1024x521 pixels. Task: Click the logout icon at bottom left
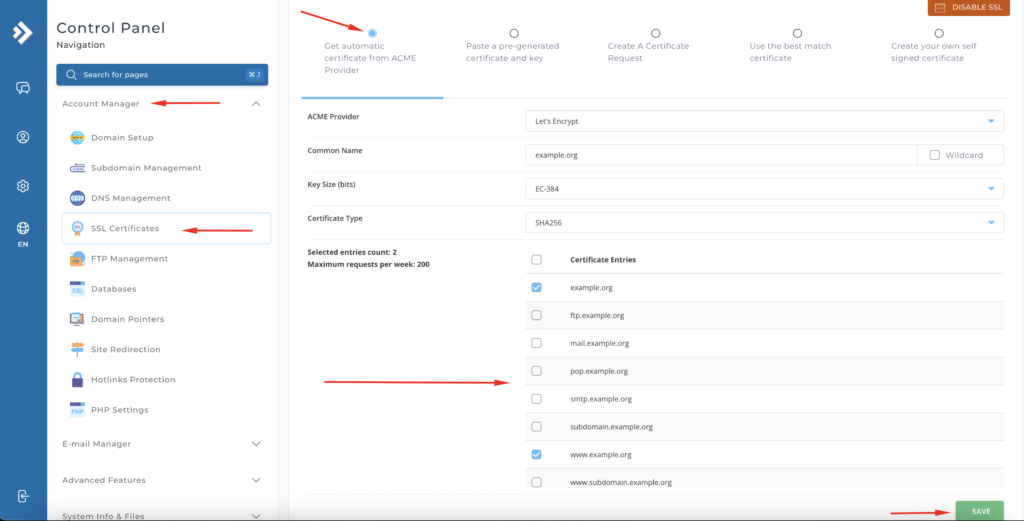(x=23, y=496)
